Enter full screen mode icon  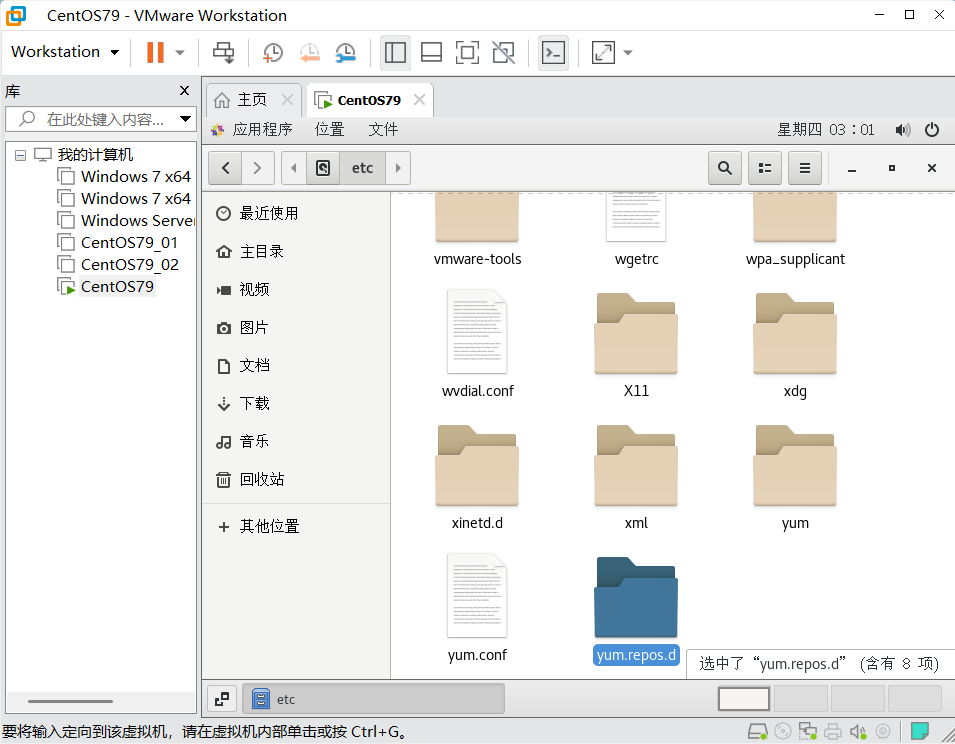point(467,52)
